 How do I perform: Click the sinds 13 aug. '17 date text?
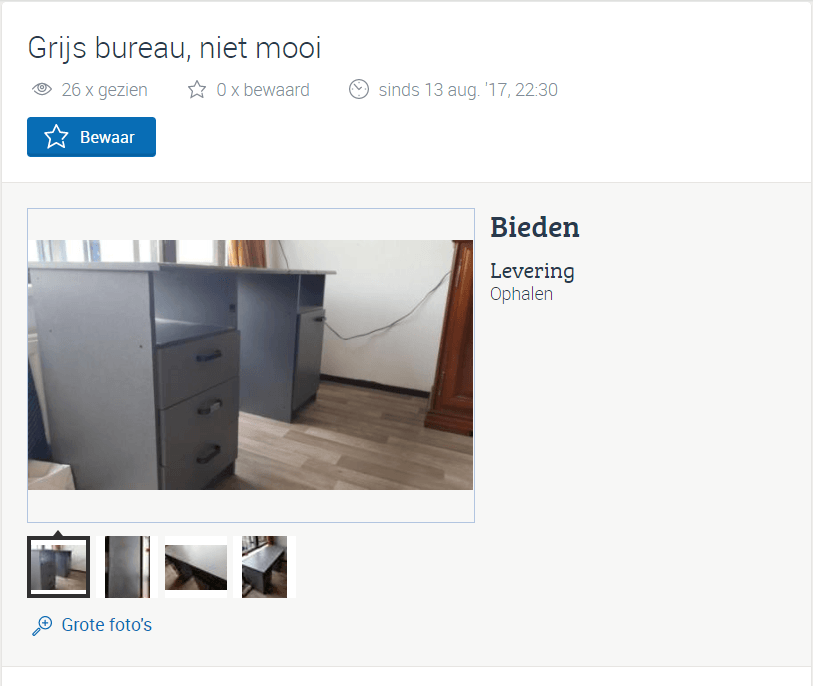pos(468,90)
